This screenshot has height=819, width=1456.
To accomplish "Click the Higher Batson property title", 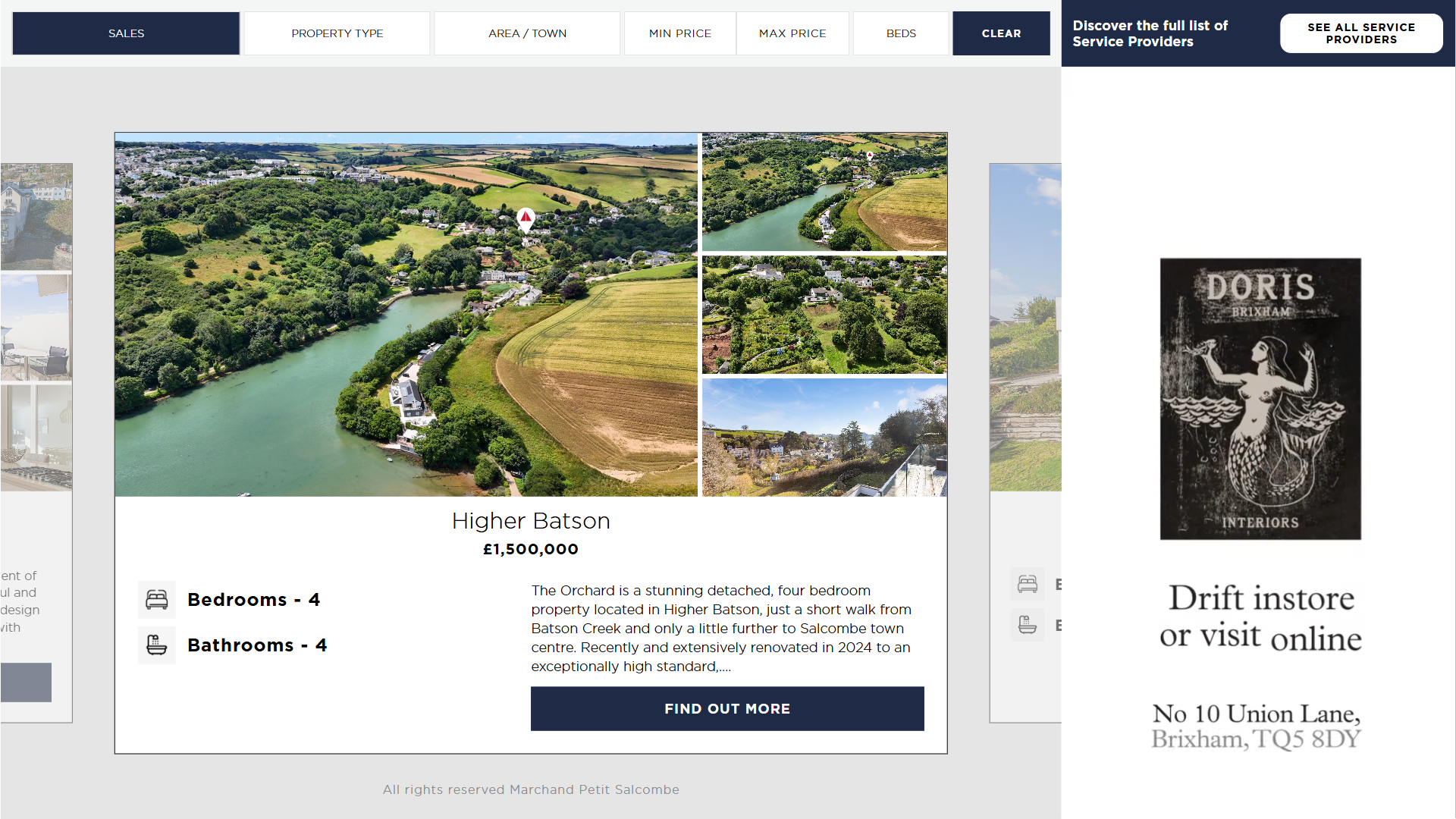I will coord(531,521).
